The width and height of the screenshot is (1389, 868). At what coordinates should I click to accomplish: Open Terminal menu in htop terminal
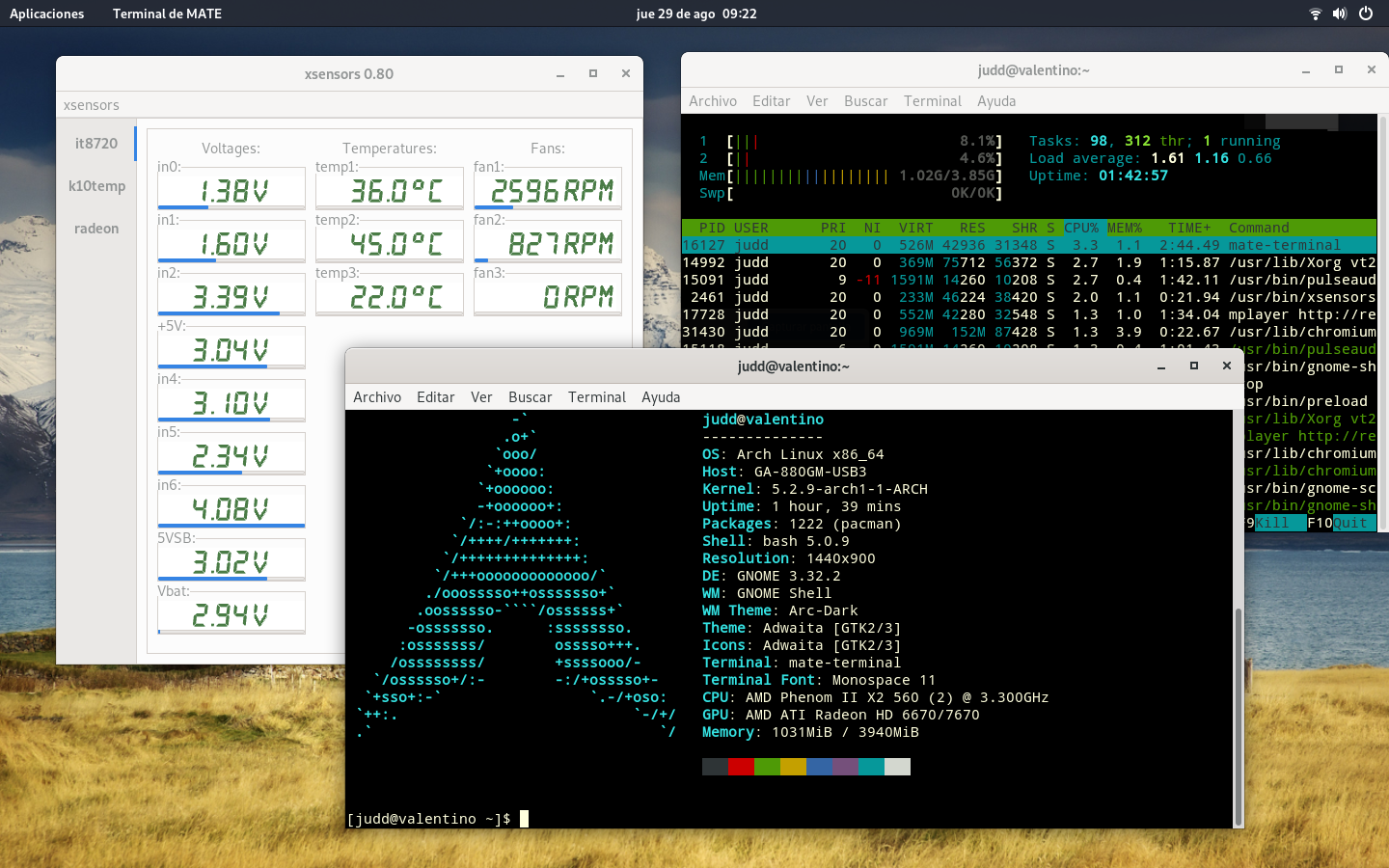click(933, 101)
